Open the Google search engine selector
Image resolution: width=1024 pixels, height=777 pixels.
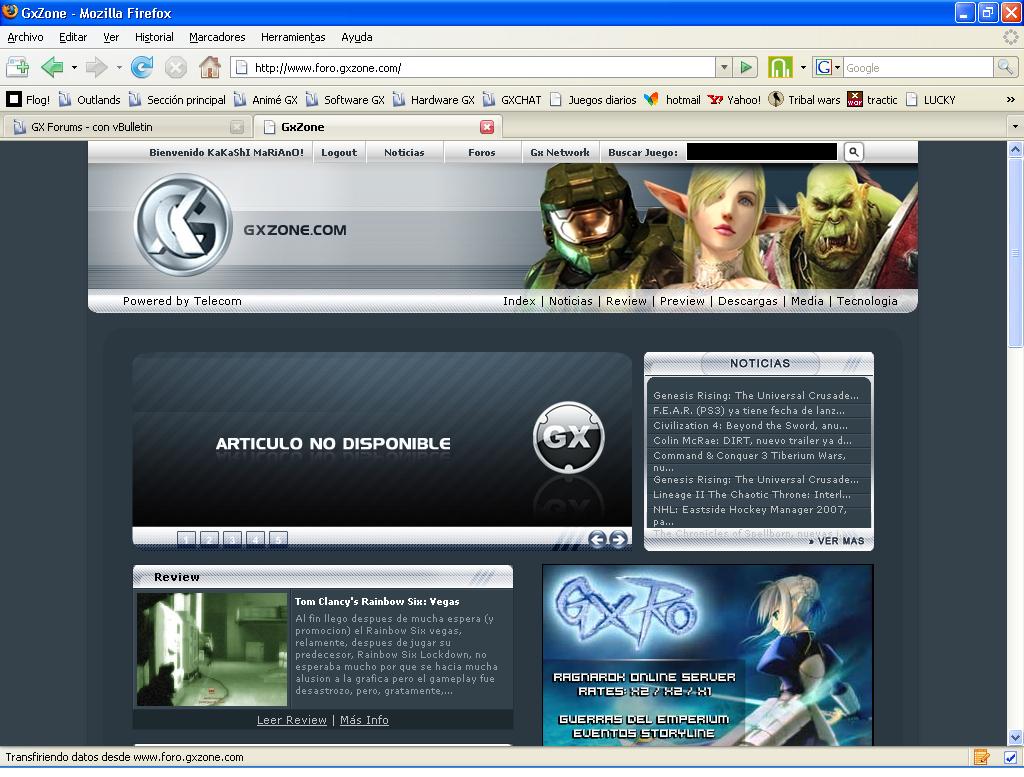pos(827,67)
